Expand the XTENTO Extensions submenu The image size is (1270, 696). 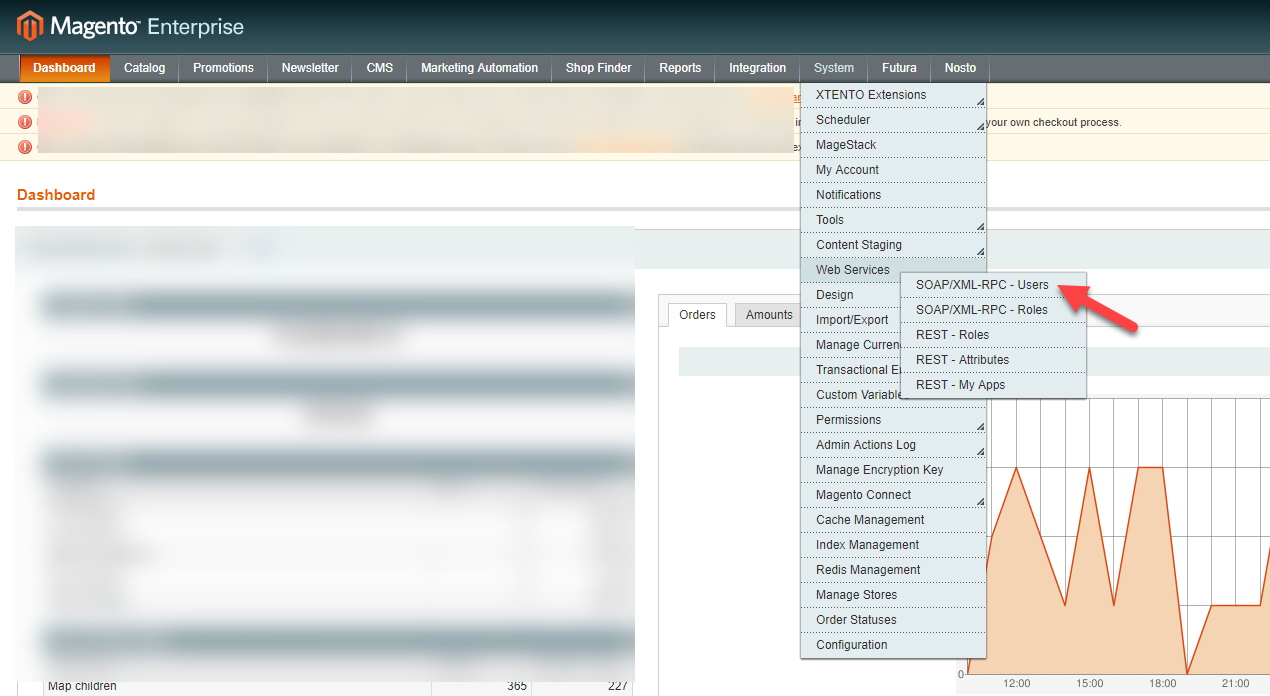click(x=894, y=95)
